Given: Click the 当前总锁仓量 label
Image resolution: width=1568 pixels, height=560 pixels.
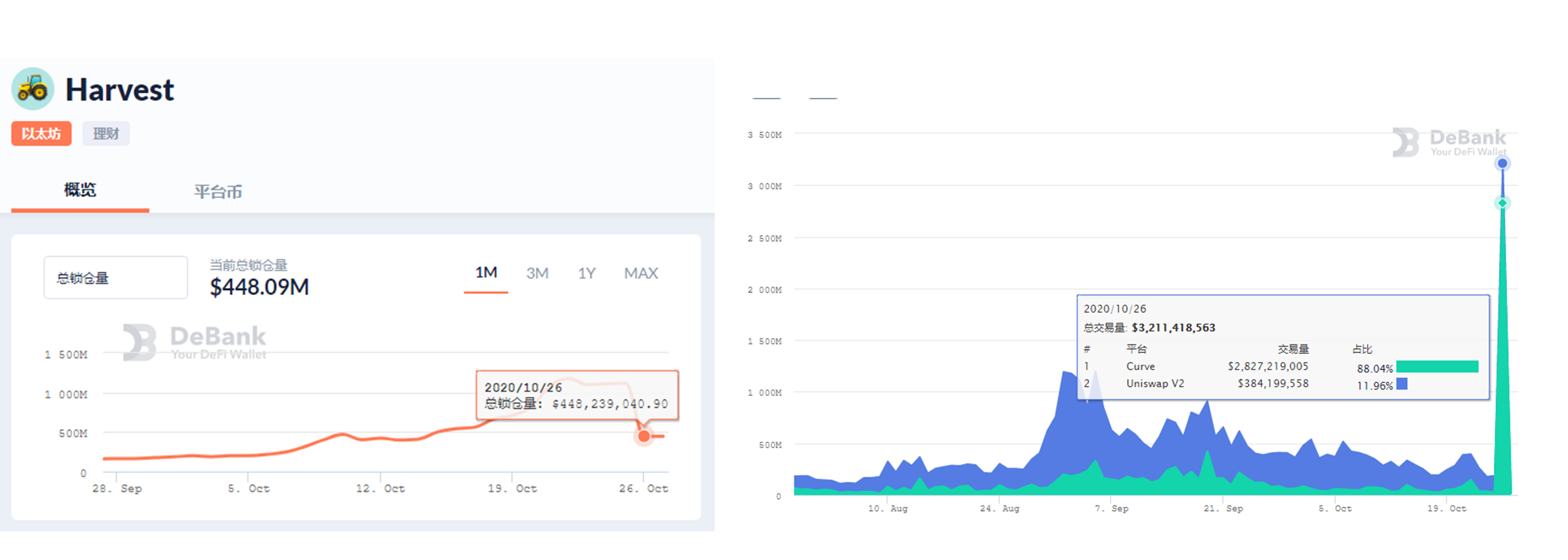Looking at the screenshot, I should [248, 265].
